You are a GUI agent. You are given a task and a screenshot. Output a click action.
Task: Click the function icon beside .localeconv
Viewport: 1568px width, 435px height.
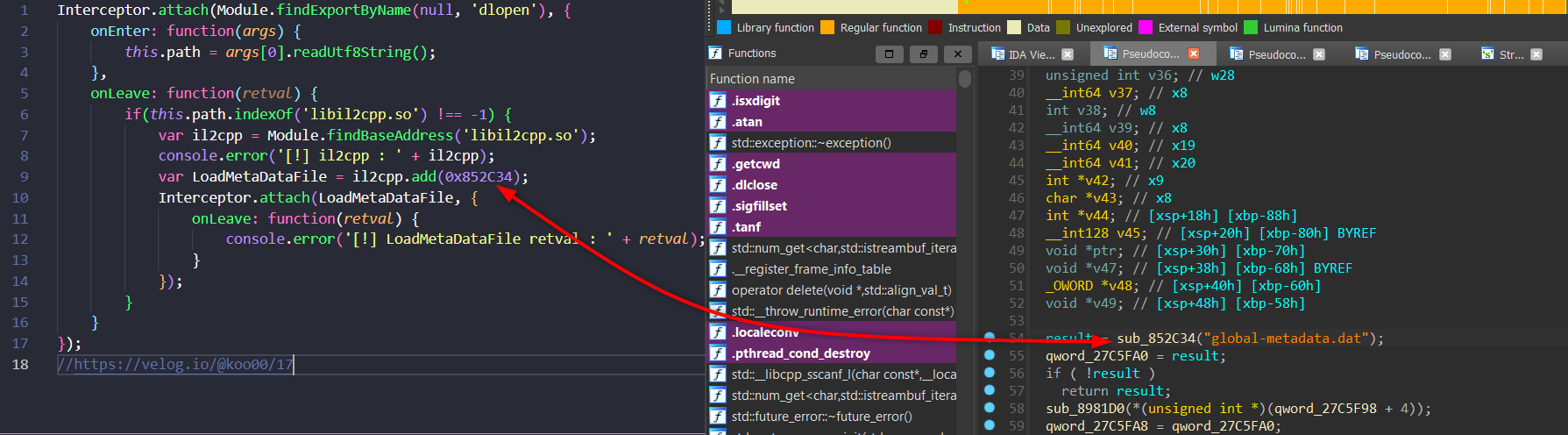[718, 332]
